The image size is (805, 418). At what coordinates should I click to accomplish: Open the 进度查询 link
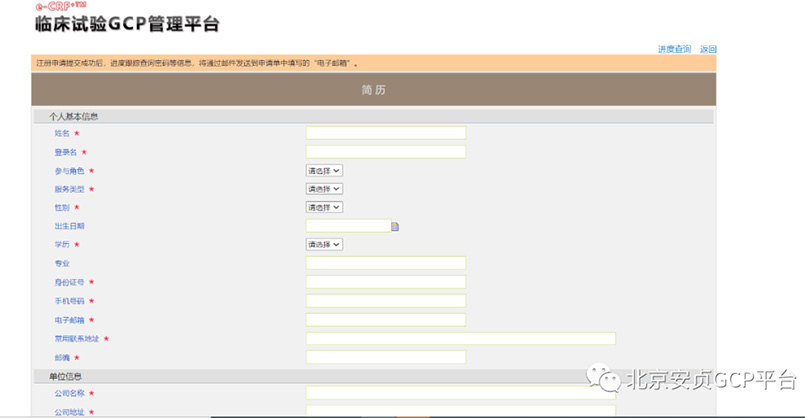pyautogui.click(x=675, y=49)
